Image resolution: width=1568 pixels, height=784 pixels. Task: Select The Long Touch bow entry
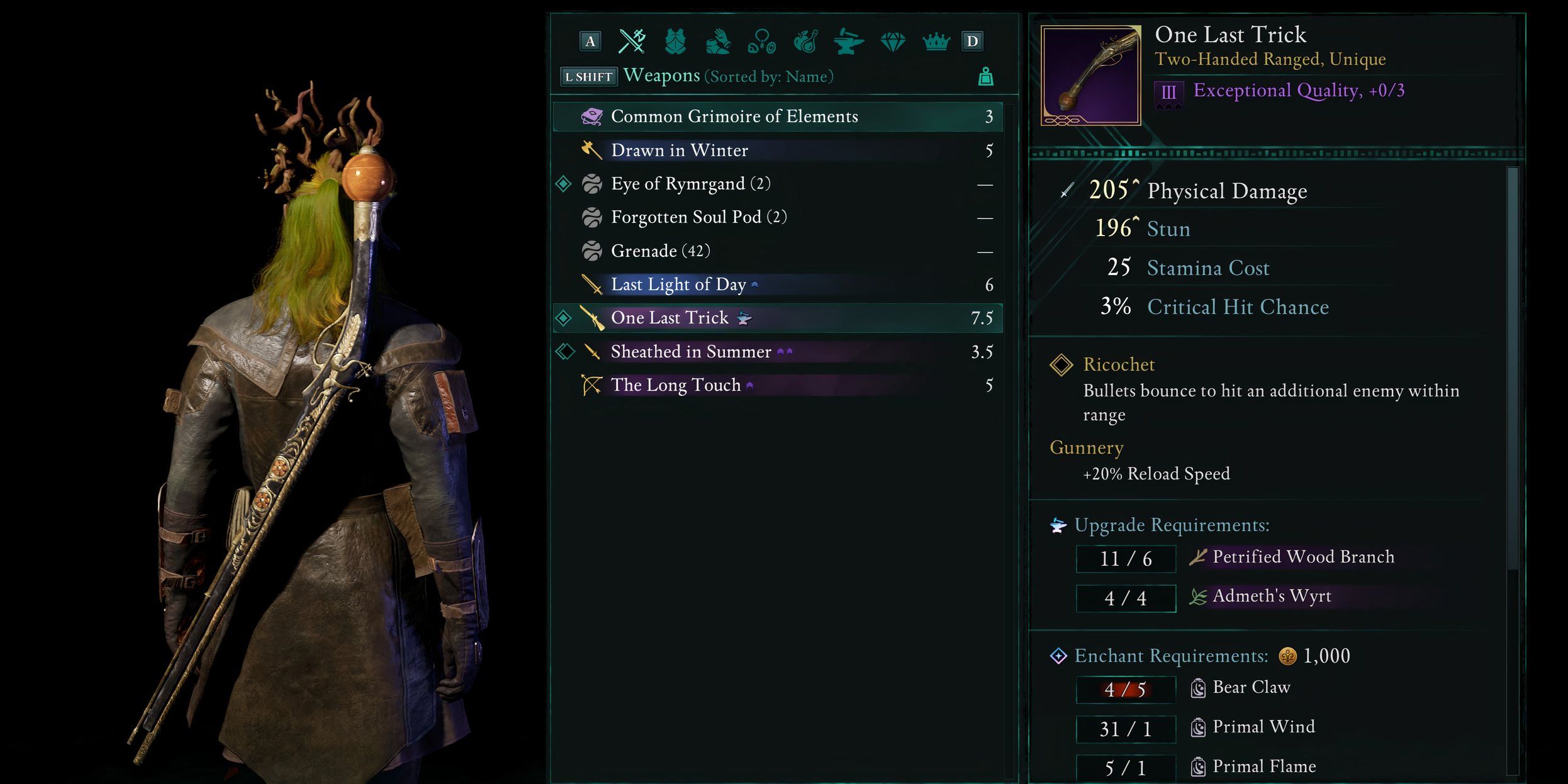pos(778,385)
